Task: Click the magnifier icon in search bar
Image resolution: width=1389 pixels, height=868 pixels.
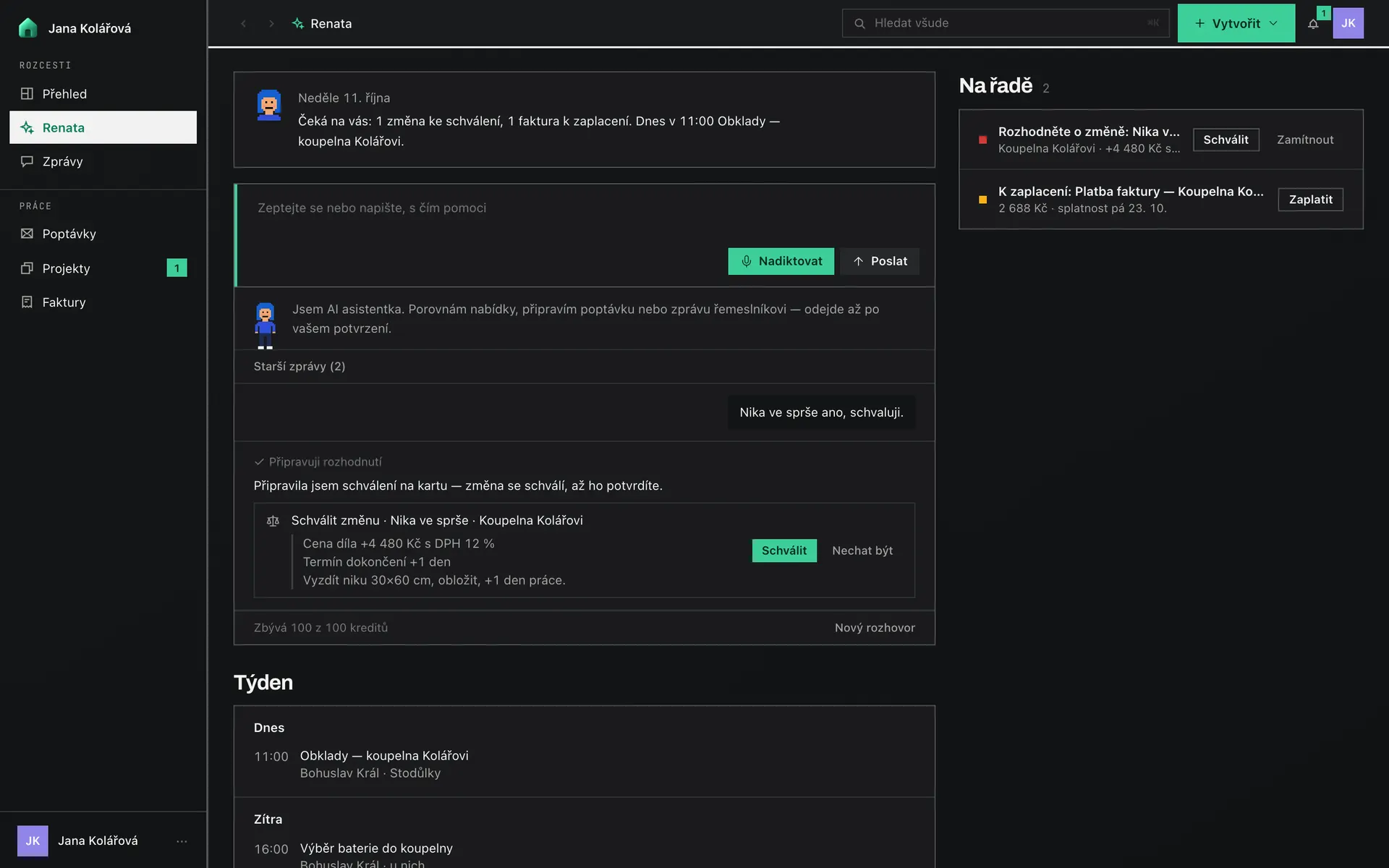Action: 859,23
